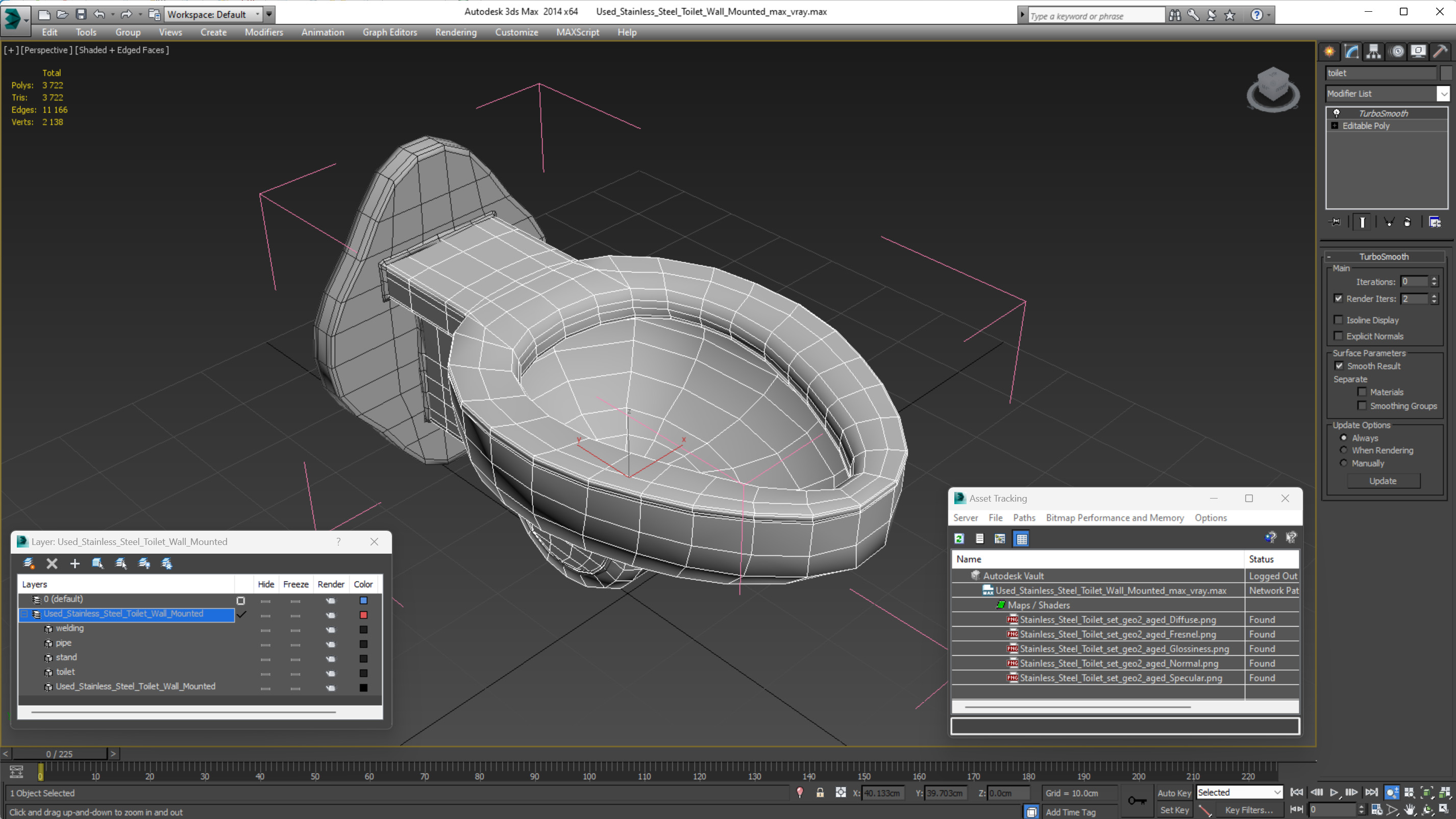Select Manually update option
This screenshot has width=1456, height=819.
pyautogui.click(x=1344, y=463)
